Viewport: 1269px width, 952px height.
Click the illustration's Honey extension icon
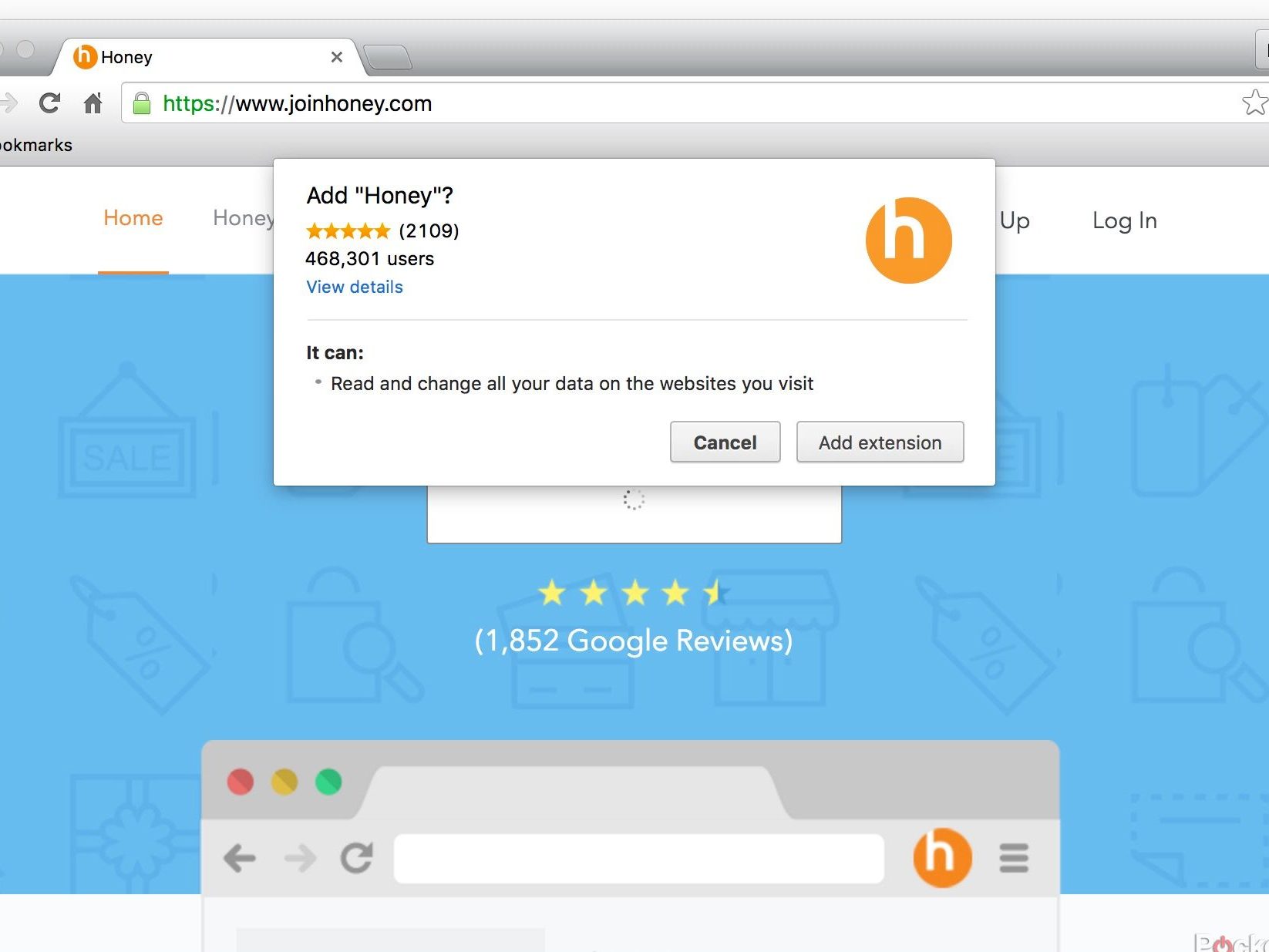(941, 858)
